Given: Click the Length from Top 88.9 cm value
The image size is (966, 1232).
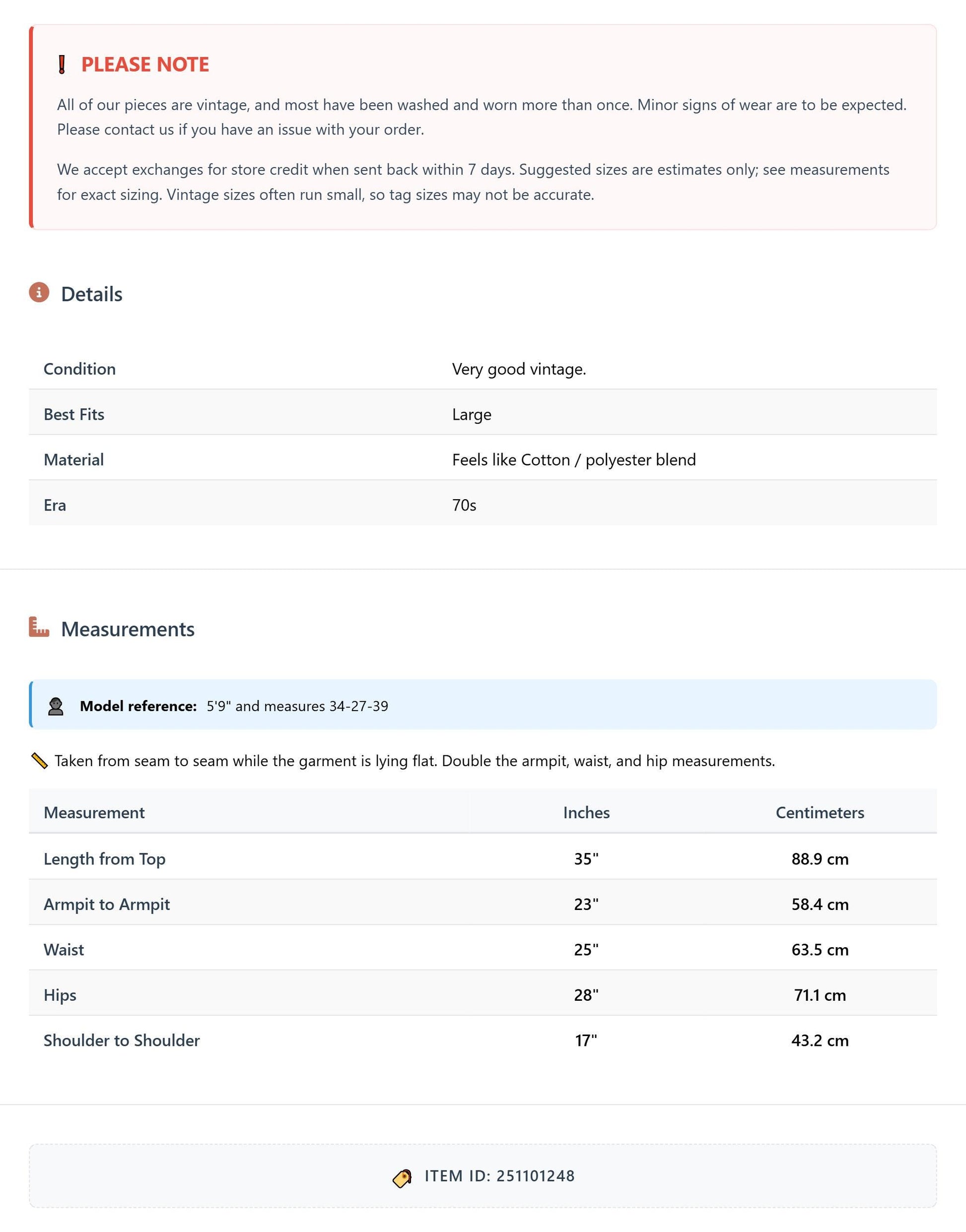Looking at the screenshot, I should (820, 859).
